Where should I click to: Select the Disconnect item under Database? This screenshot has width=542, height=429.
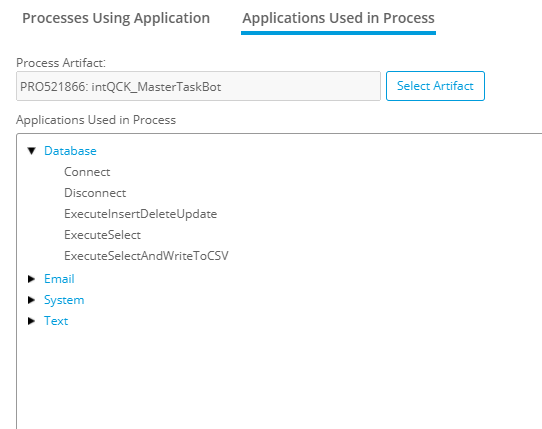click(95, 193)
